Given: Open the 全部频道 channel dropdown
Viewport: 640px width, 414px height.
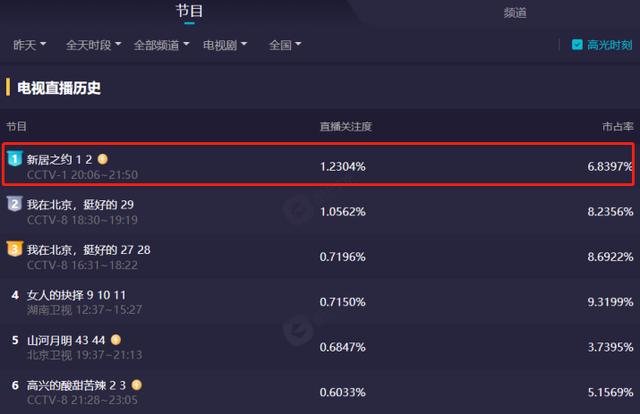Looking at the screenshot, I should pos(161,45).
